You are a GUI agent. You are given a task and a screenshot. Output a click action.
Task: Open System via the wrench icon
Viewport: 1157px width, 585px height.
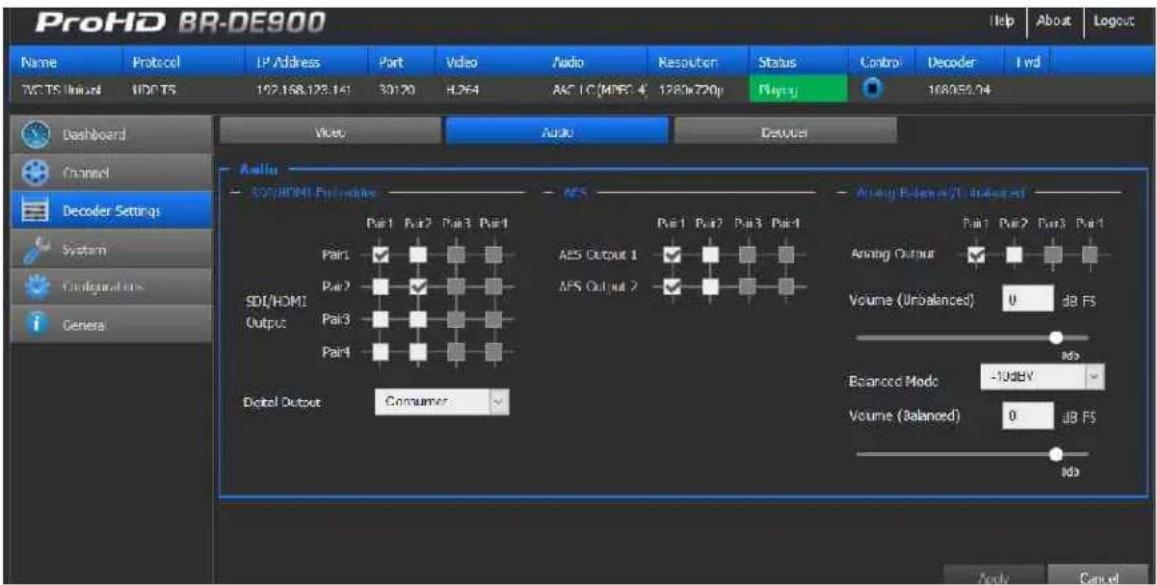coord(35,249)
